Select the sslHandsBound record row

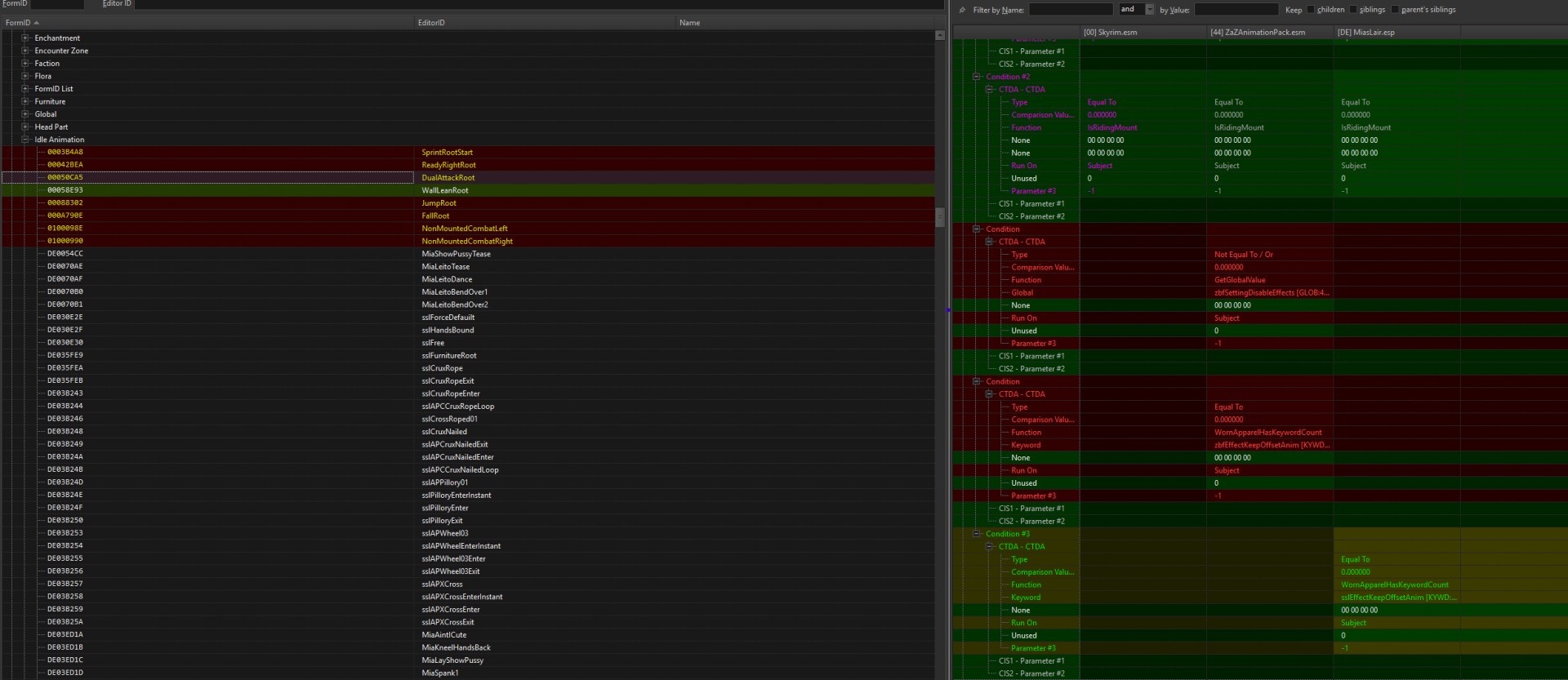467,330
